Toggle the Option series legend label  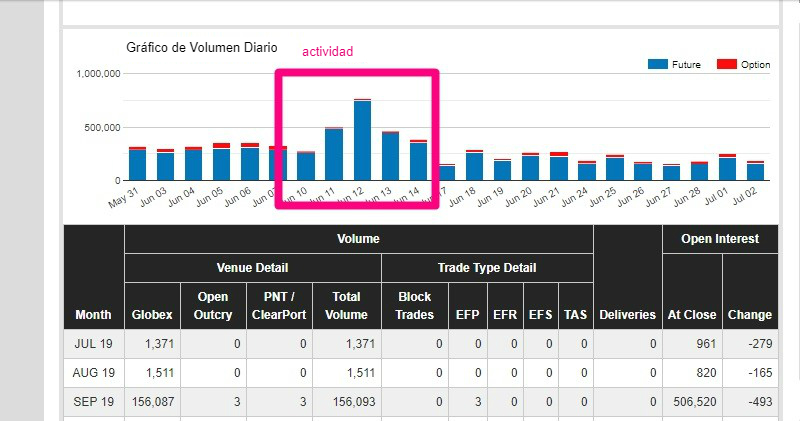click(755, 65)
